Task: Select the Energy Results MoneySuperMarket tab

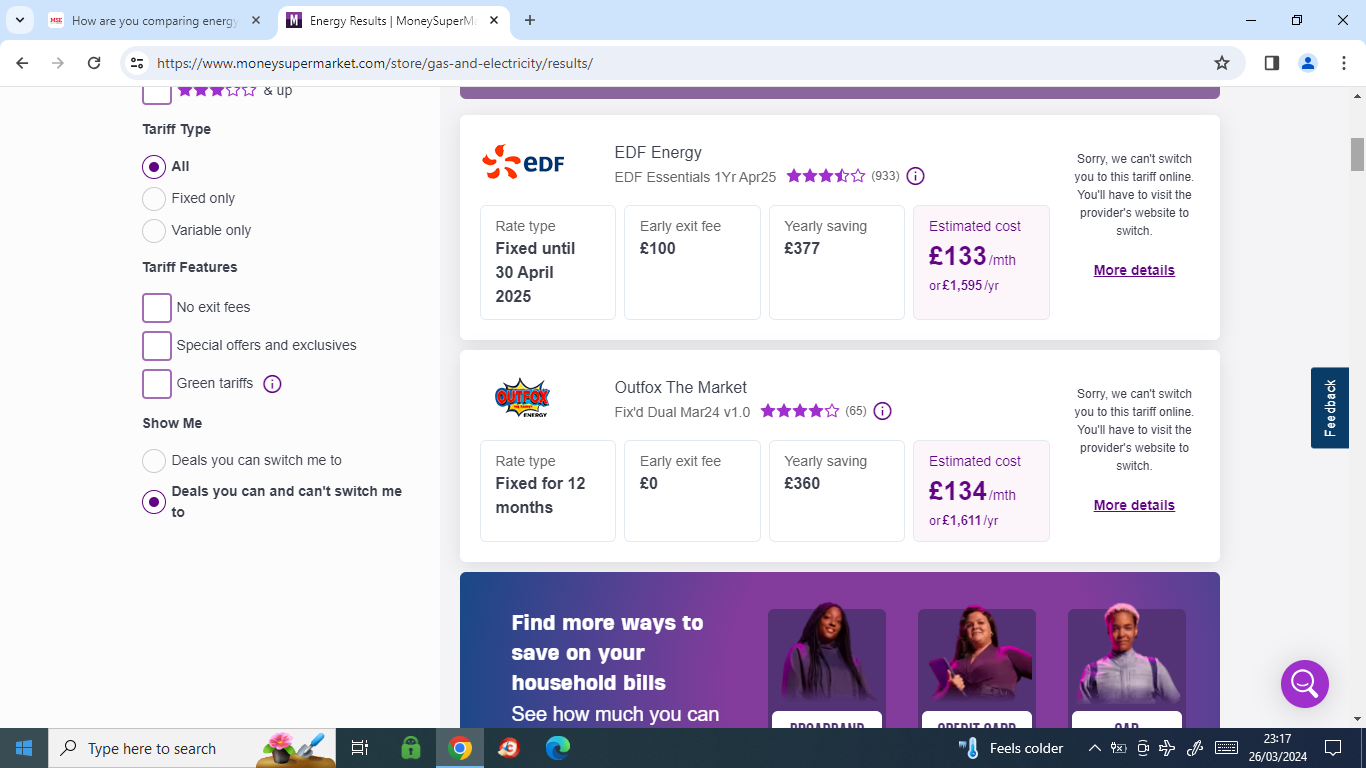Action: (x=392, y=20)
